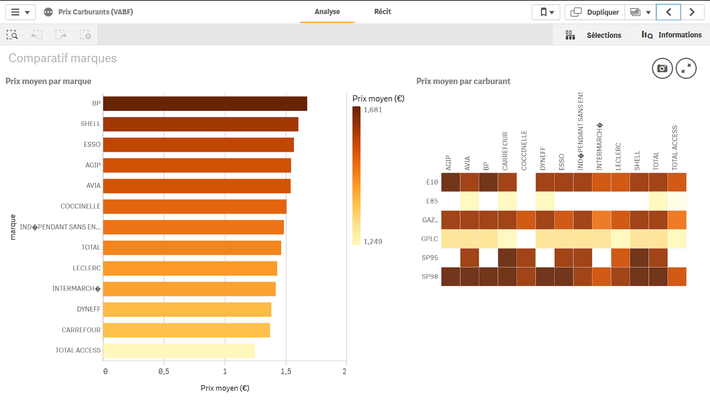Expand the chart to full screen
710x400 pixels.
(x=686, y=68)
